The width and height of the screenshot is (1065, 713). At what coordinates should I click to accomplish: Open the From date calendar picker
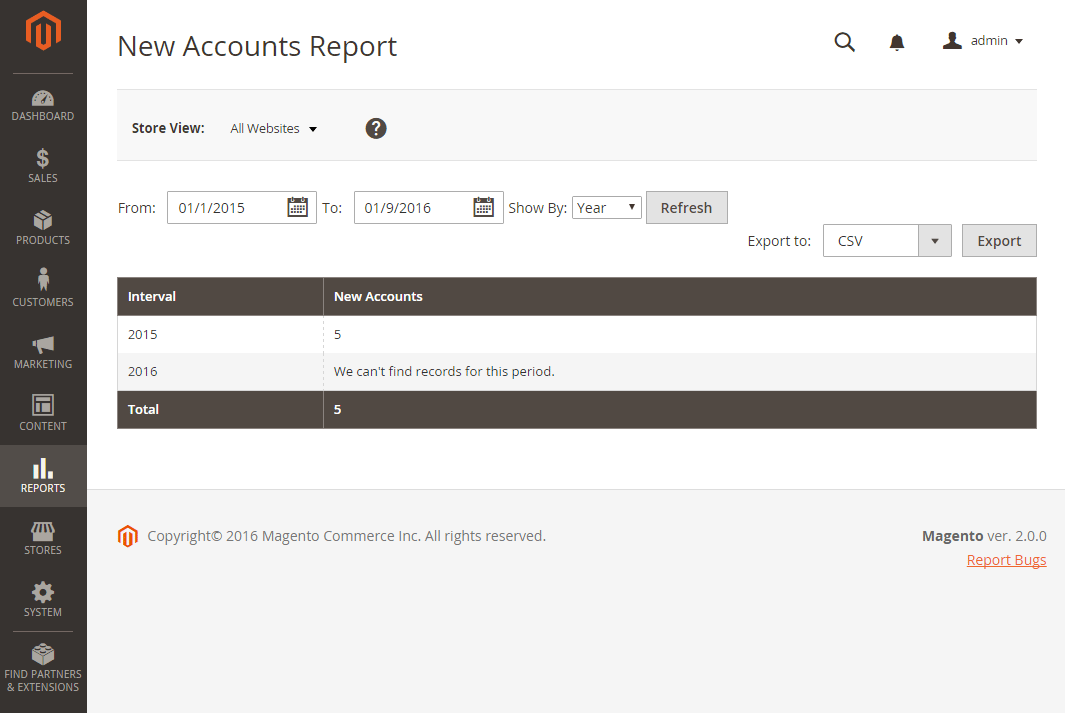tap(297, 207)
